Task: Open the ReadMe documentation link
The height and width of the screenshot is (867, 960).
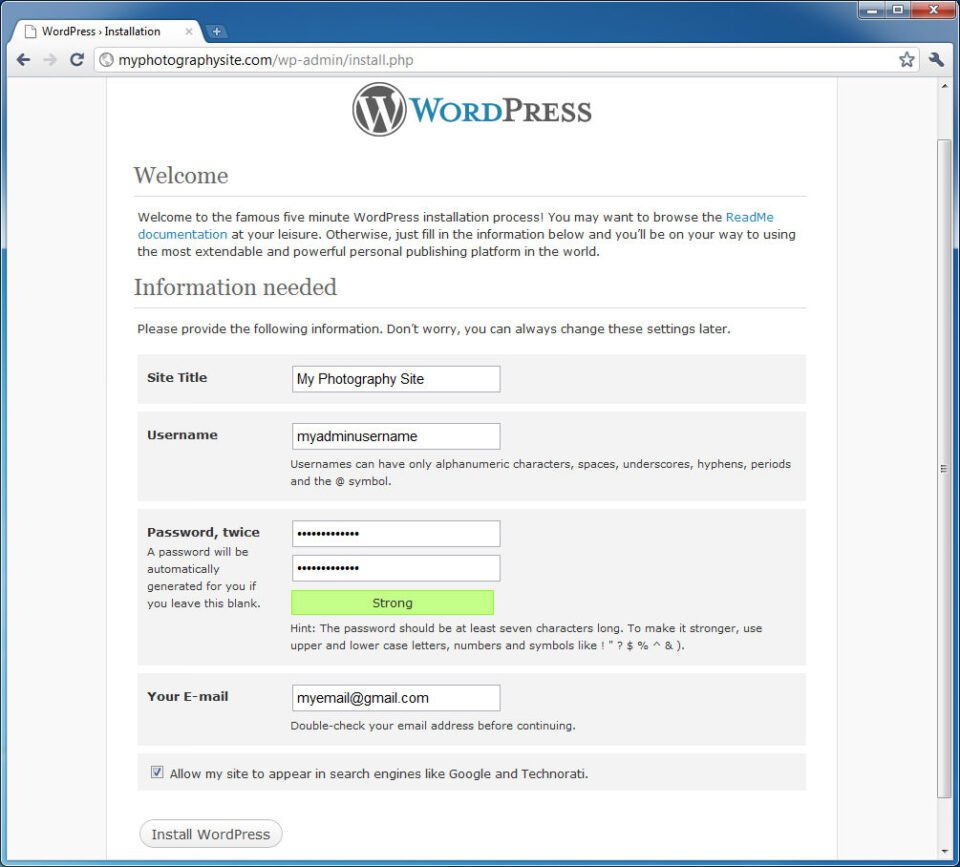Action: click(x=456, y=225)
